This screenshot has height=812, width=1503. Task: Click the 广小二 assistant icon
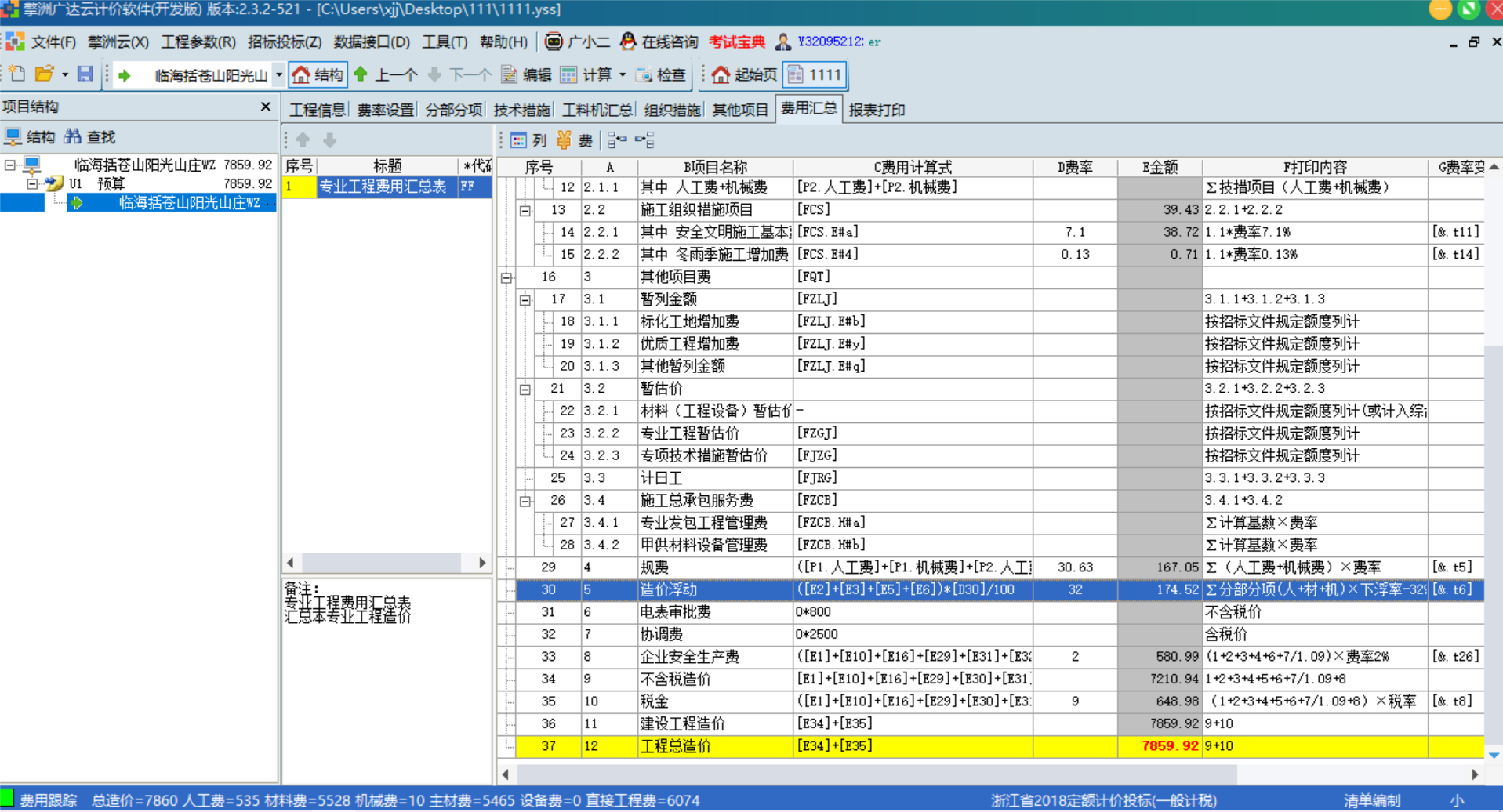point(554,42)
